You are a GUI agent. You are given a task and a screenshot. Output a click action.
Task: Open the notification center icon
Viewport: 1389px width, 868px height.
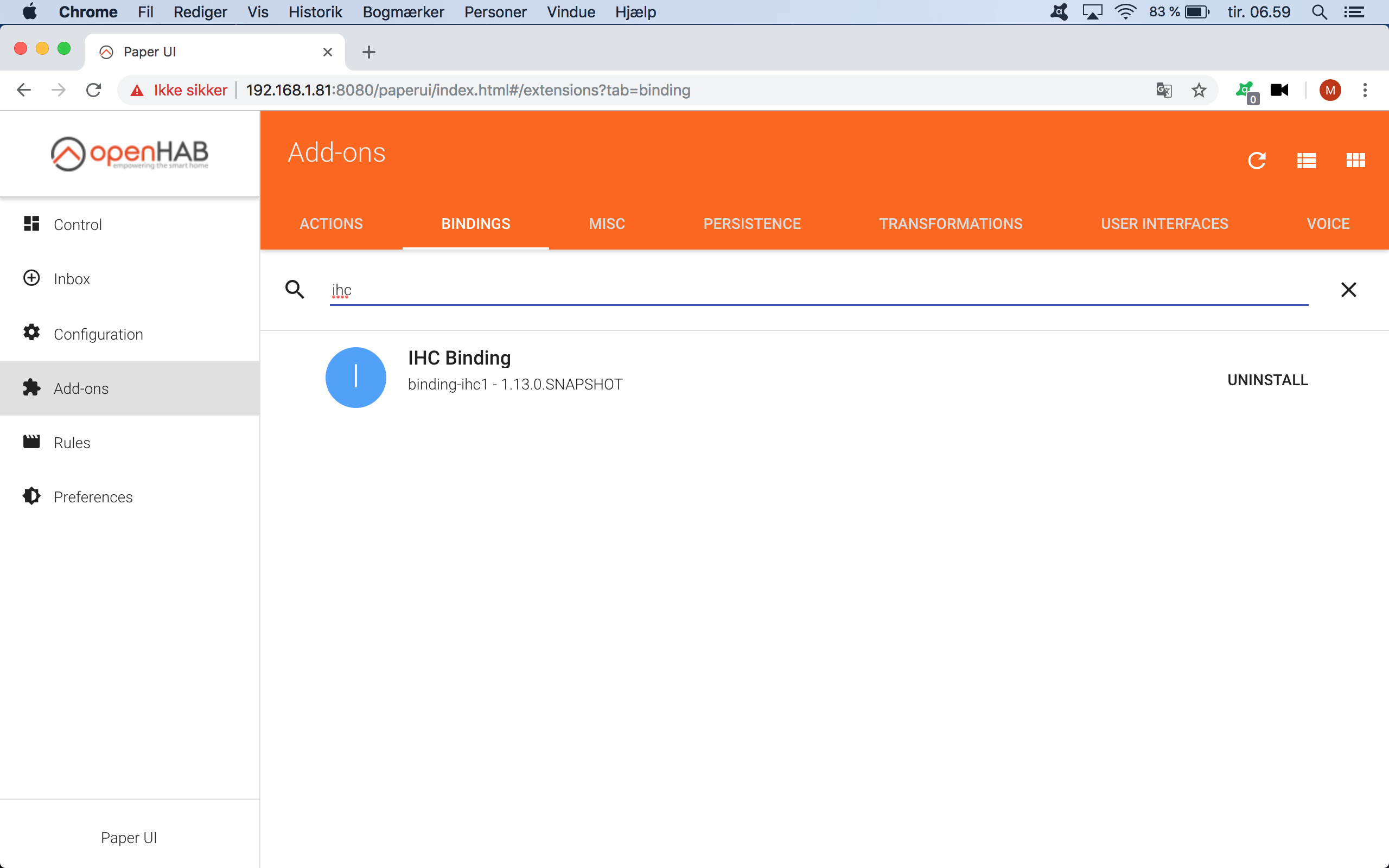[1355, 12]
